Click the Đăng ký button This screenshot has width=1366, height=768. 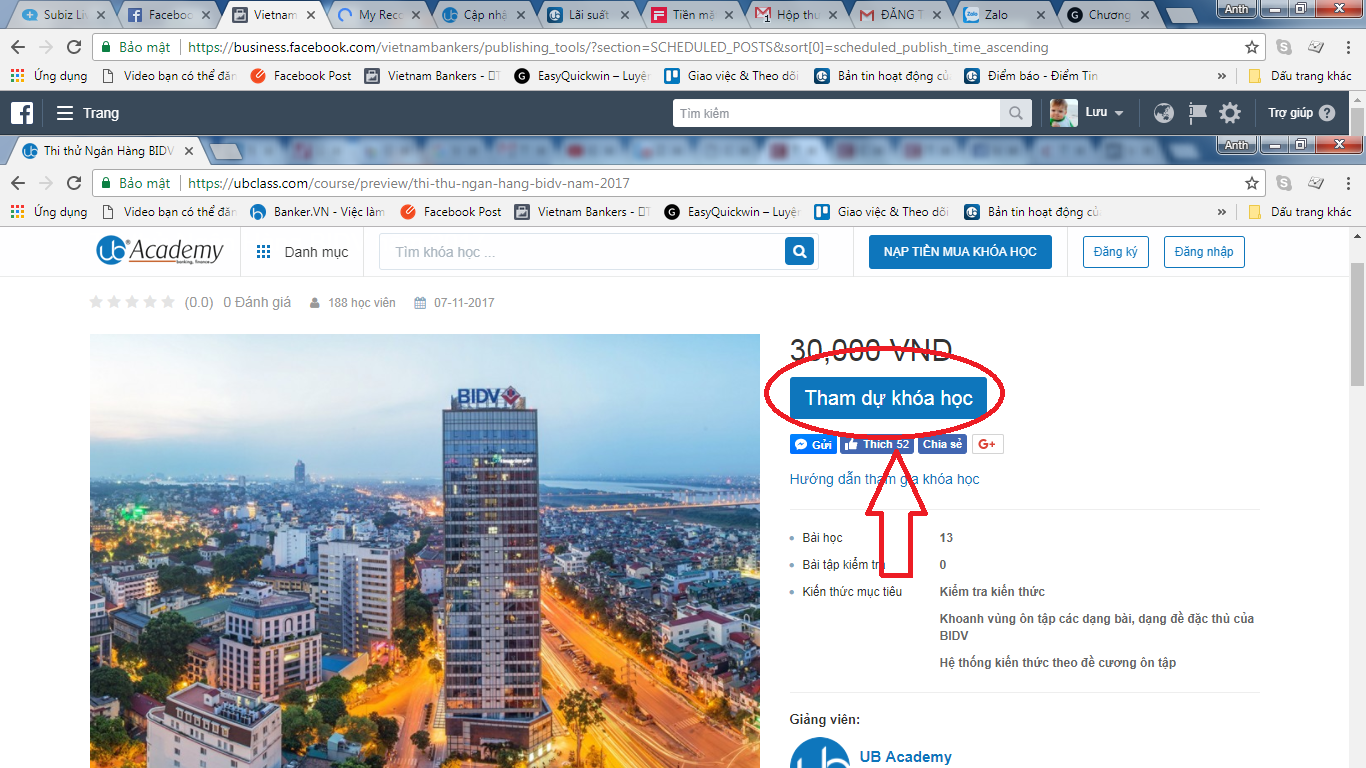point(1116,252)
